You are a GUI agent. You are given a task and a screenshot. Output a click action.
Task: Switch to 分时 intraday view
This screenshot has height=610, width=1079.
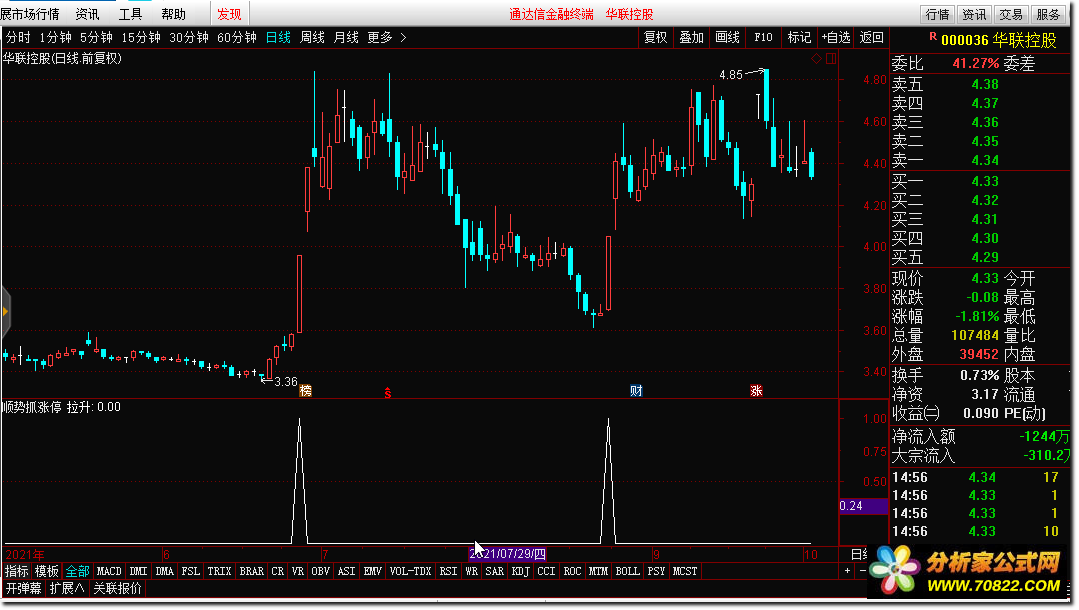point(18,37)
